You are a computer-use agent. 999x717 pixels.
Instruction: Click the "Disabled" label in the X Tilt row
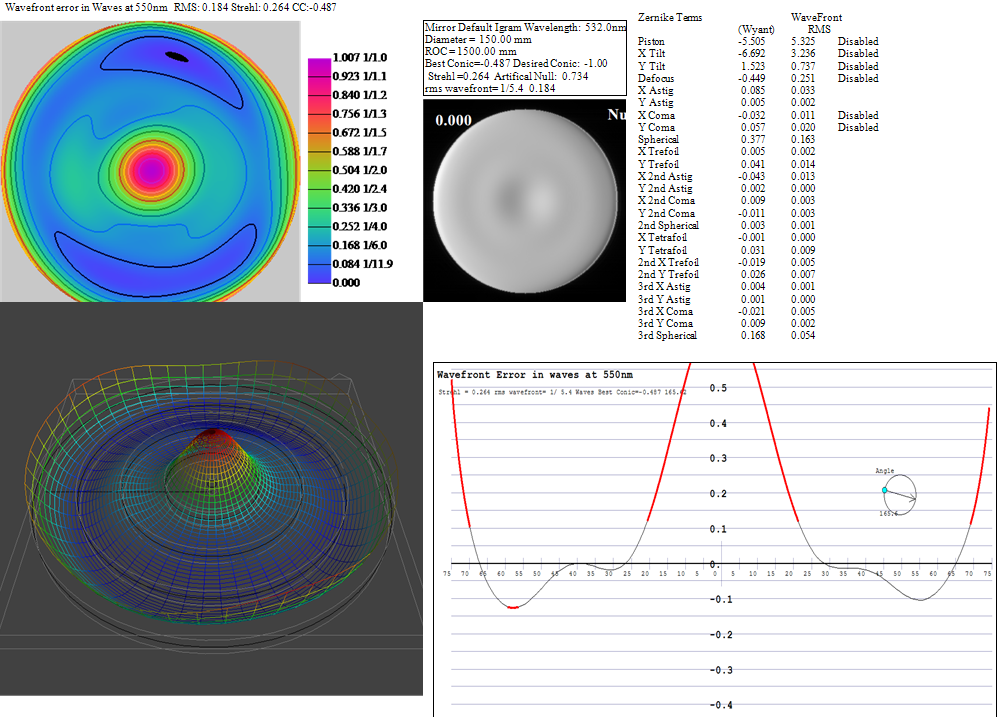[858, 54]
